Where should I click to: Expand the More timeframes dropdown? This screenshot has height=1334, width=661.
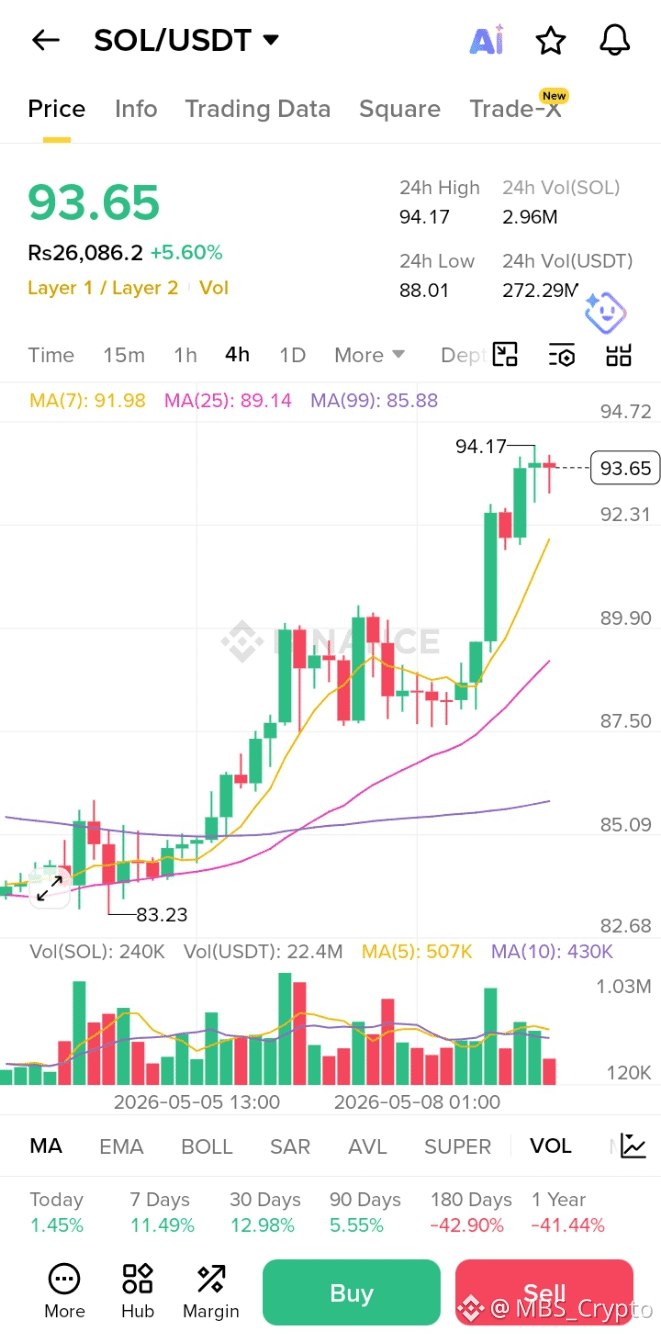369,355
